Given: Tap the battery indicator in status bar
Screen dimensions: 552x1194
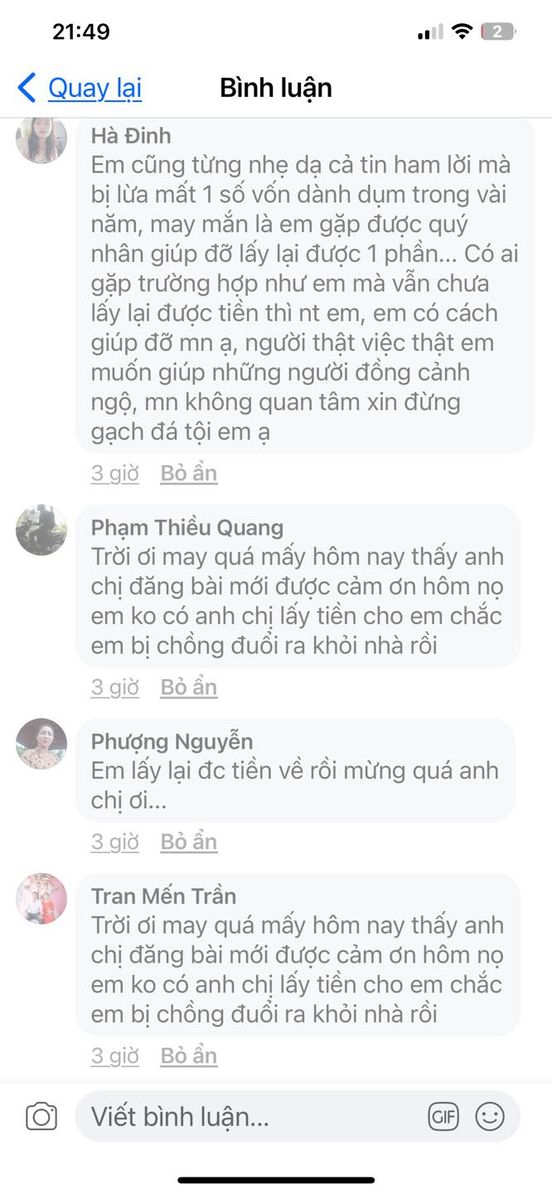Looking at the screenshot, I should tap(499, 31).
